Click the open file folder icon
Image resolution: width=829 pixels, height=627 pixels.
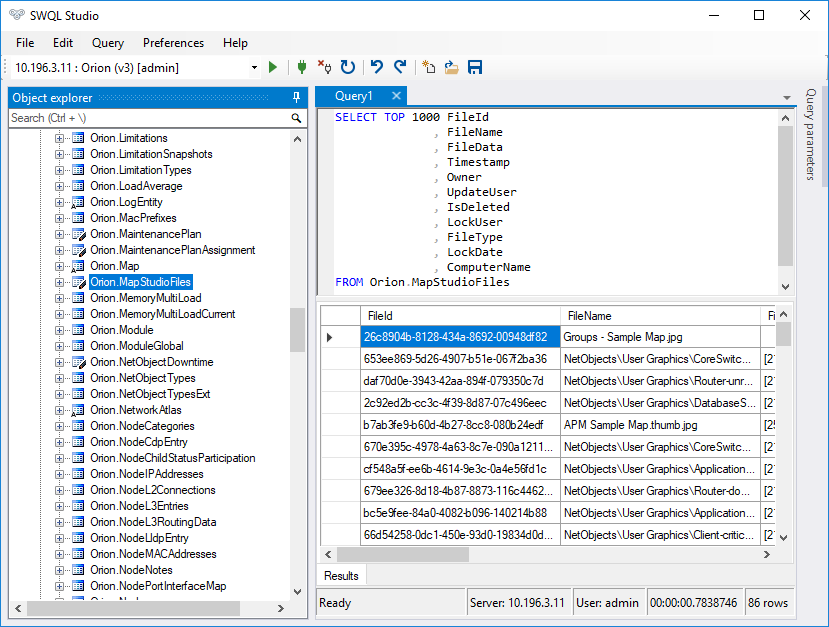click(452, 67)
